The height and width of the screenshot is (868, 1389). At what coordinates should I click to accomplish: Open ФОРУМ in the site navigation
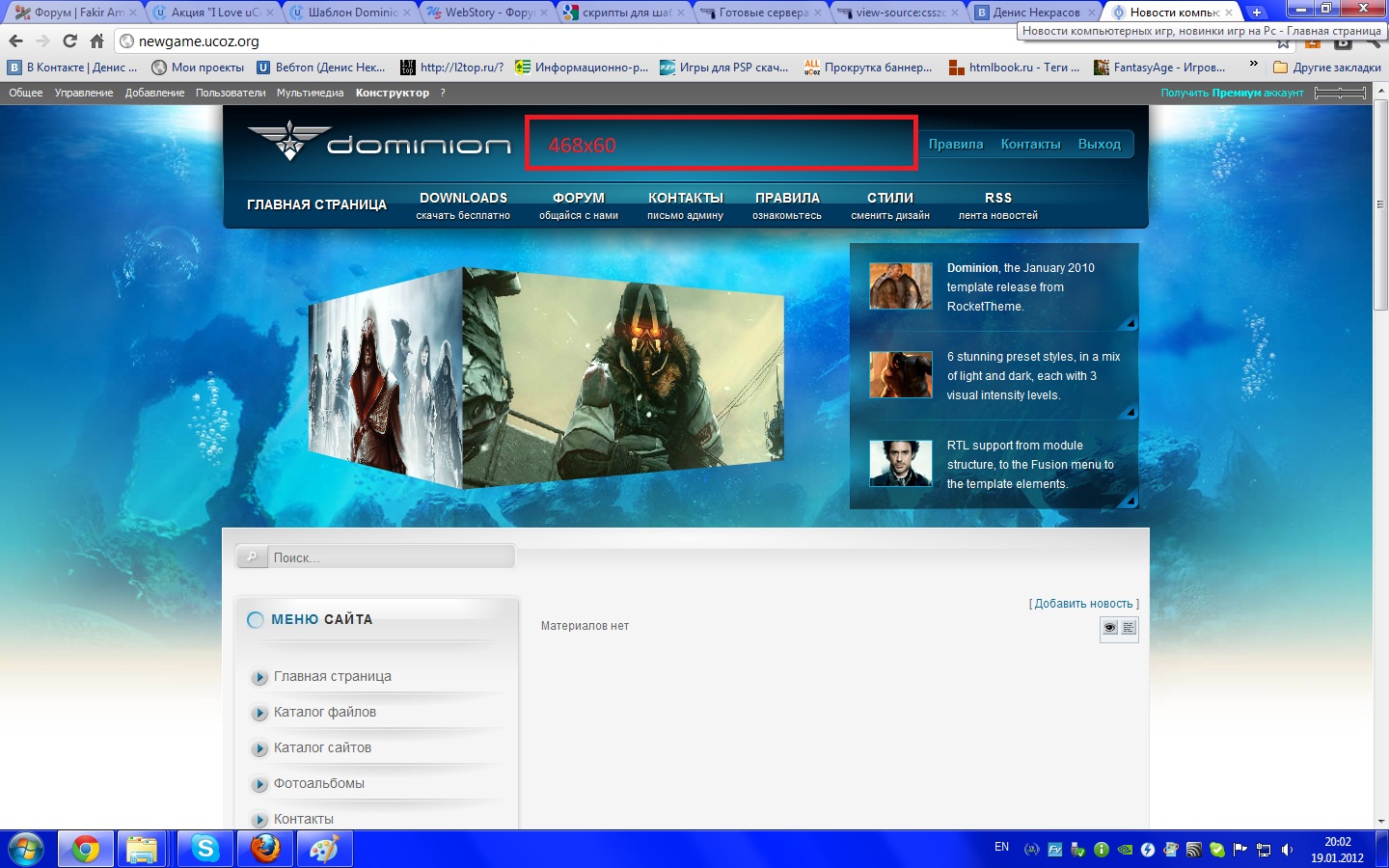point(578,205)
